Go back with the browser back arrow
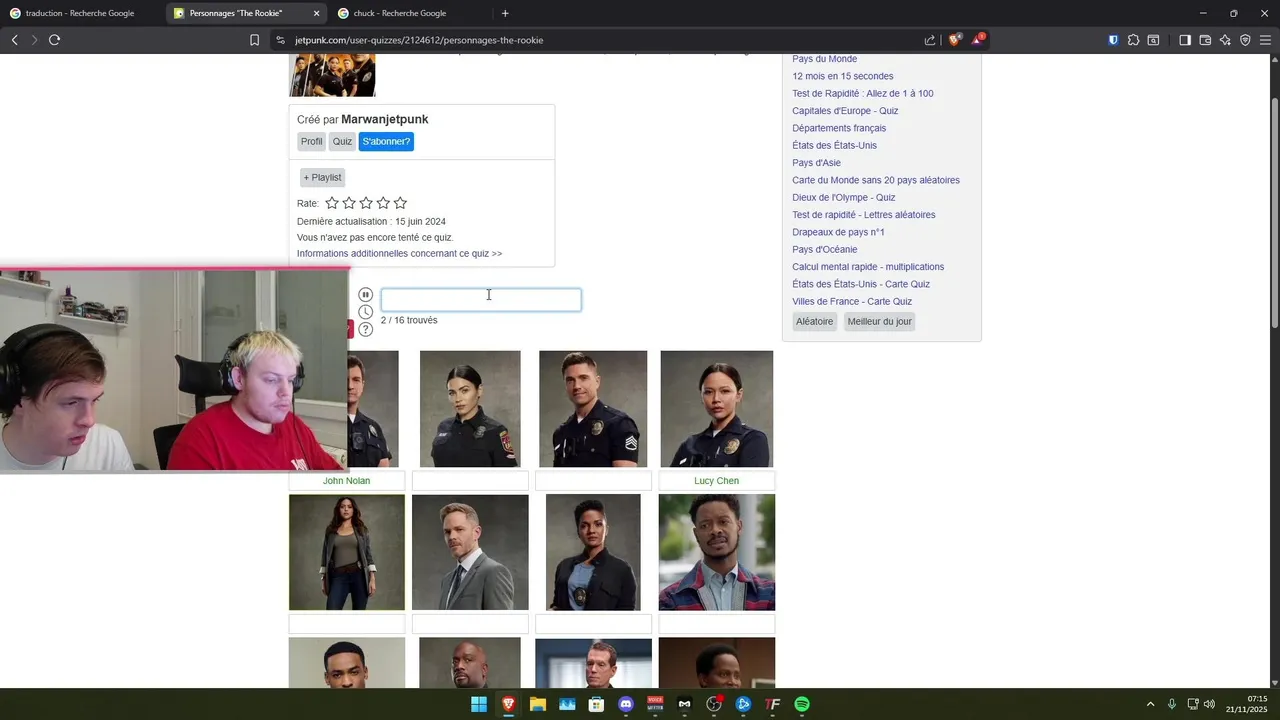The image size is (1280, 720). click(x=14, y=40)
